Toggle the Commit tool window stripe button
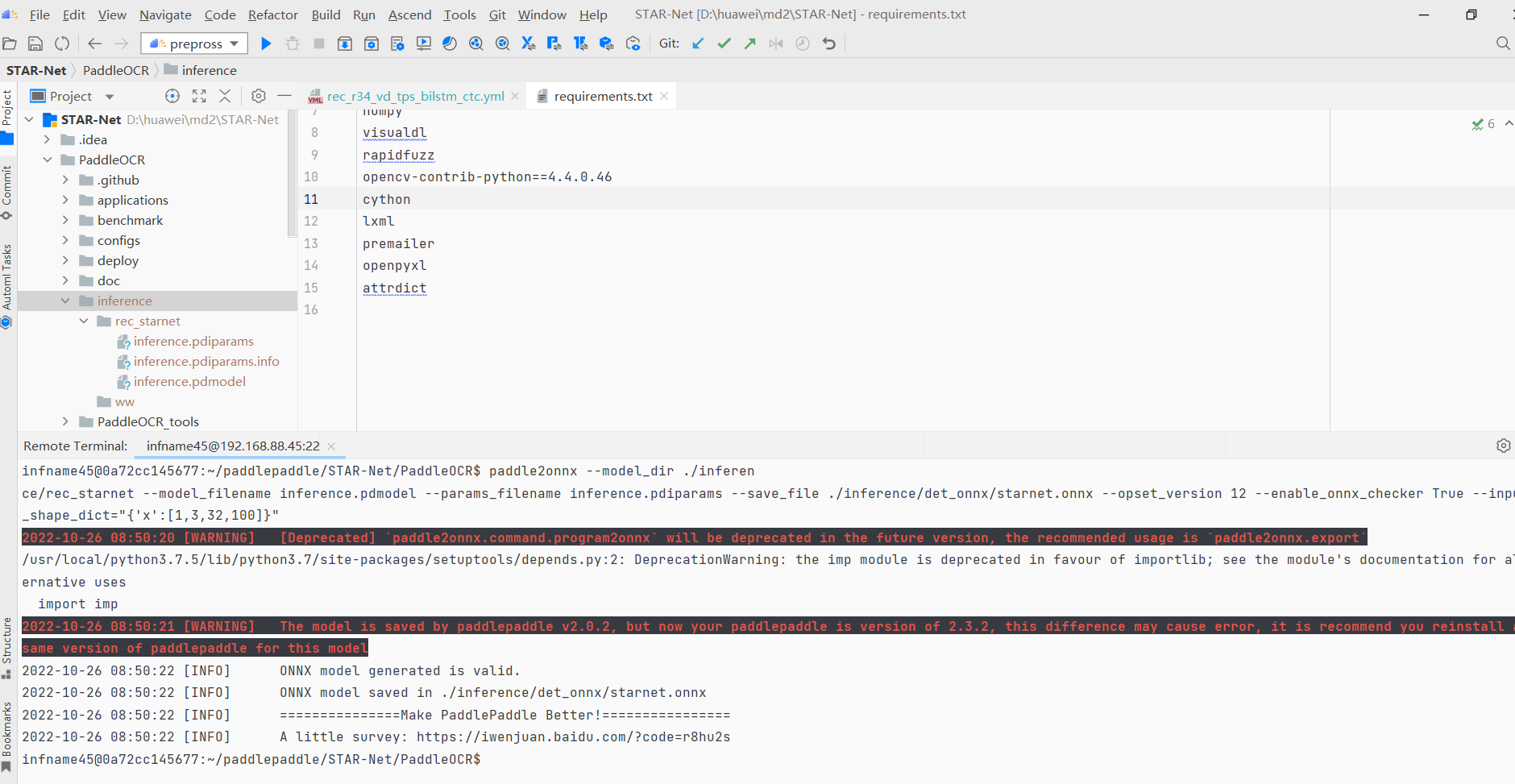 pyautogui.click(x=7, y=192)
